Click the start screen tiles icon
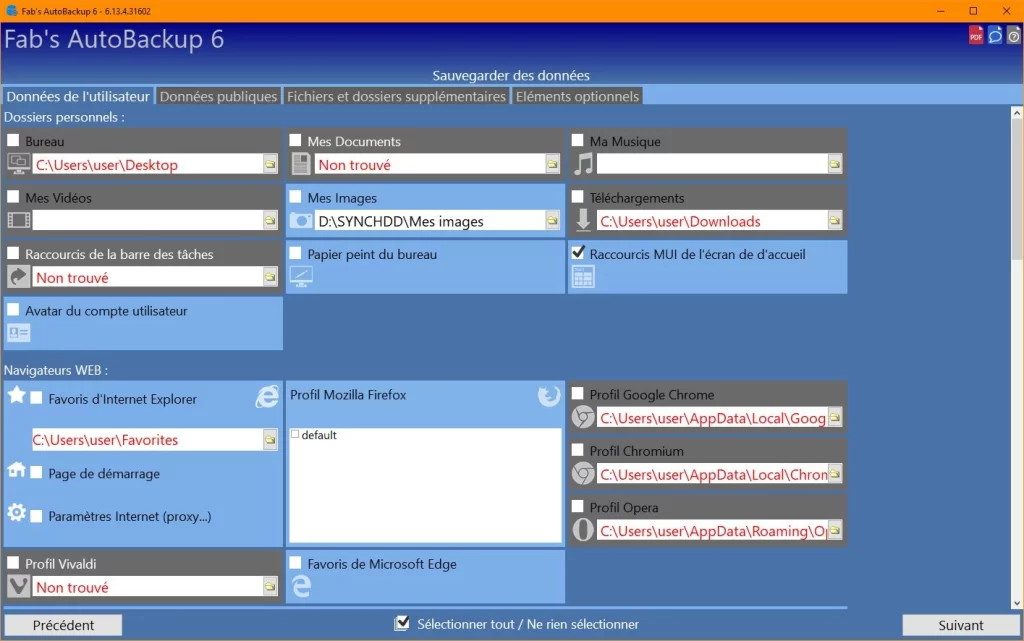Image resolution: width=1024 pixels, height=641 pixels. coord(583,277)
